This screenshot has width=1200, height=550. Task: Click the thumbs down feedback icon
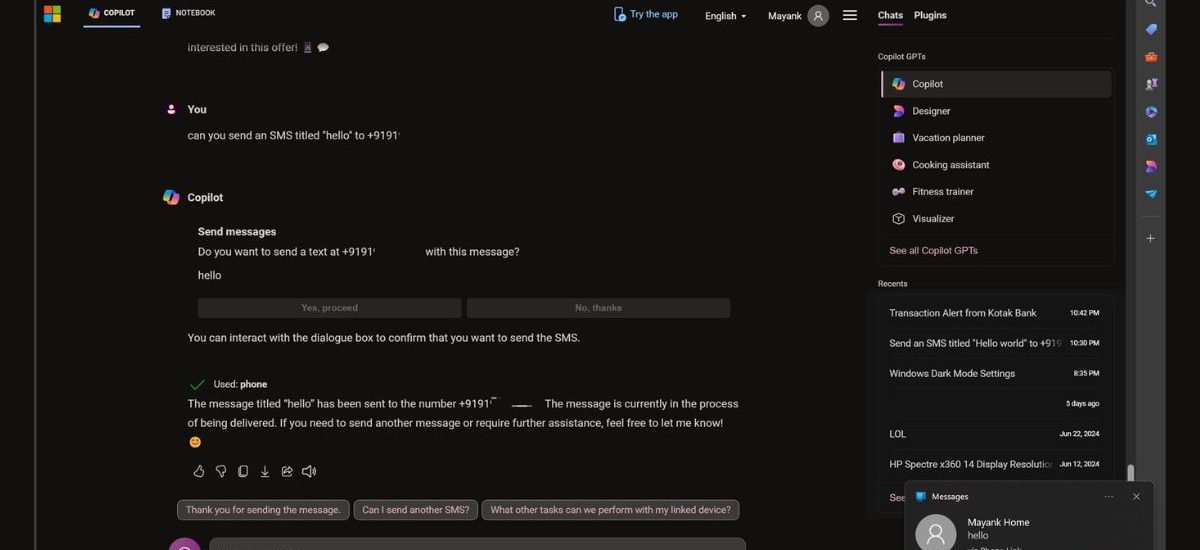[221, 471]
